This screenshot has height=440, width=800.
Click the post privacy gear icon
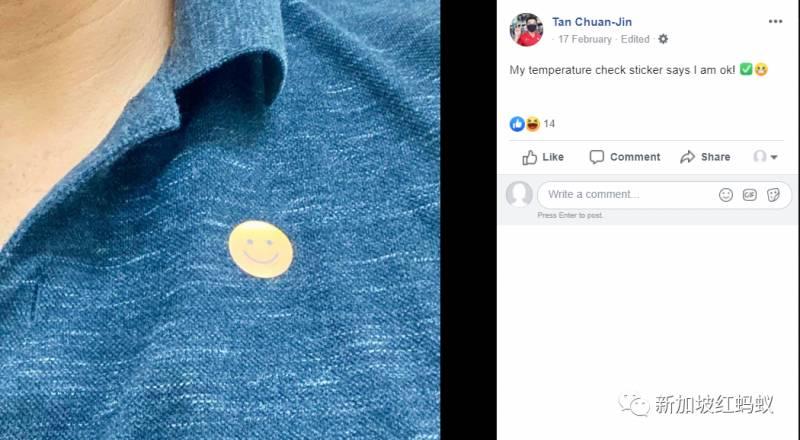663,39
